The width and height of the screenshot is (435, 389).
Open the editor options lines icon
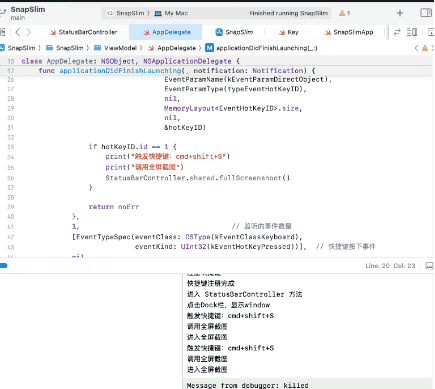(x=412, y=32)
